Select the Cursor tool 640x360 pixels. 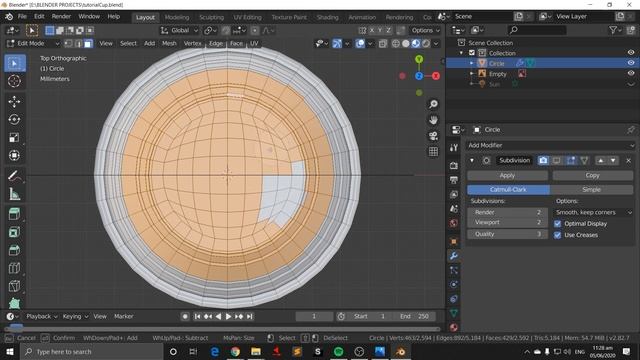[x=15, y=81]
